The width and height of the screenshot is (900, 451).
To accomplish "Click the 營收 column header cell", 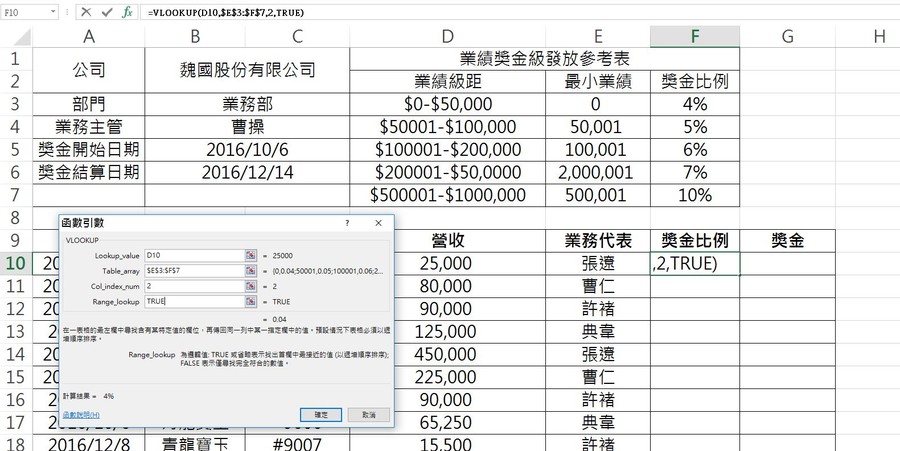I will pos(447,240).
